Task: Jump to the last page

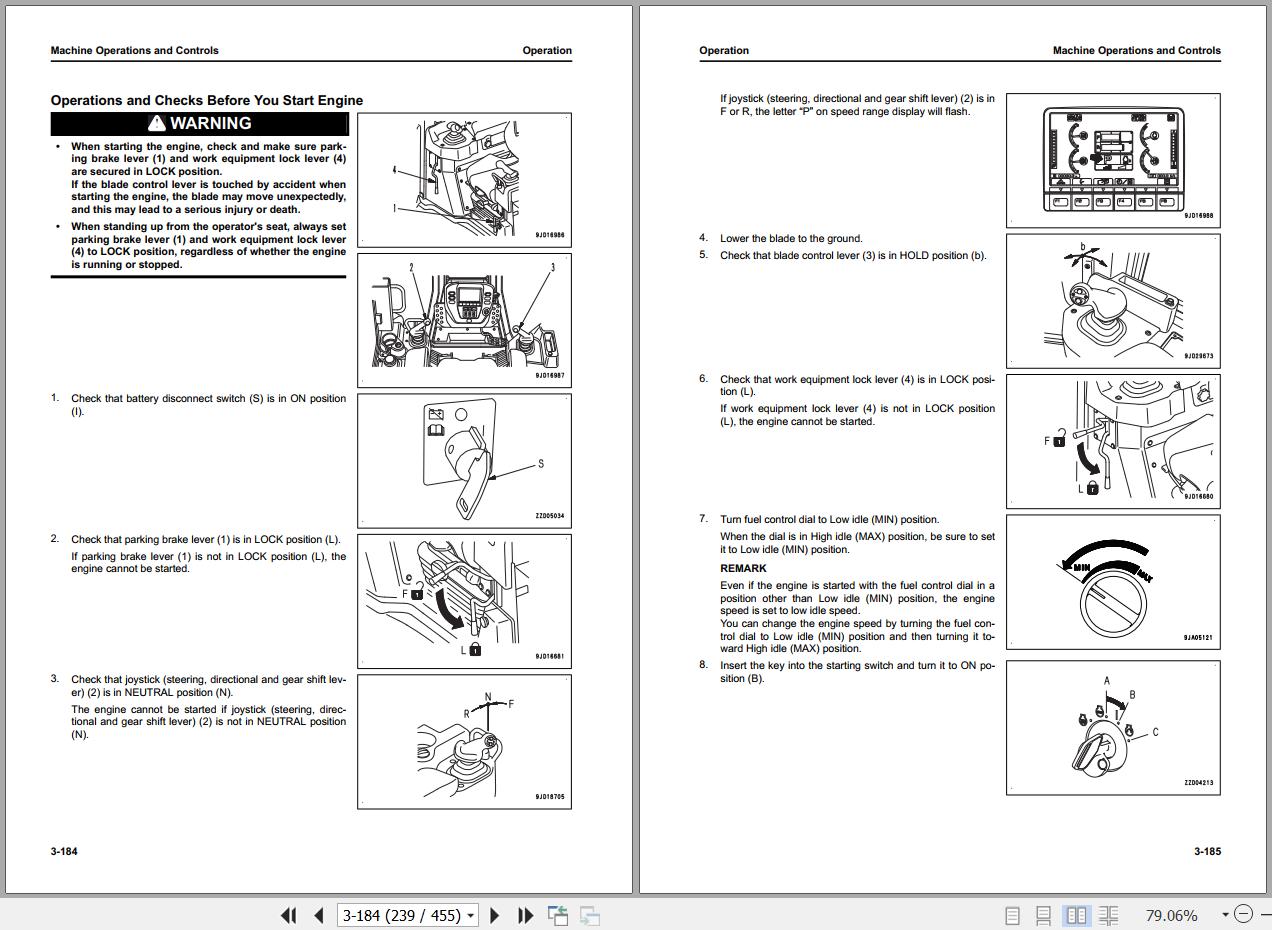Action: pos(525,915)
